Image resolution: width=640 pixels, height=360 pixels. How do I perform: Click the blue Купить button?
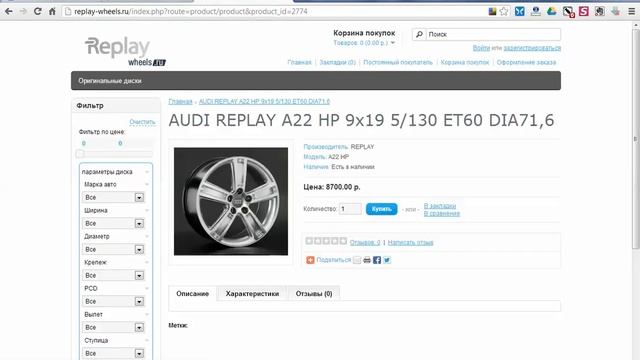(382, 209)
